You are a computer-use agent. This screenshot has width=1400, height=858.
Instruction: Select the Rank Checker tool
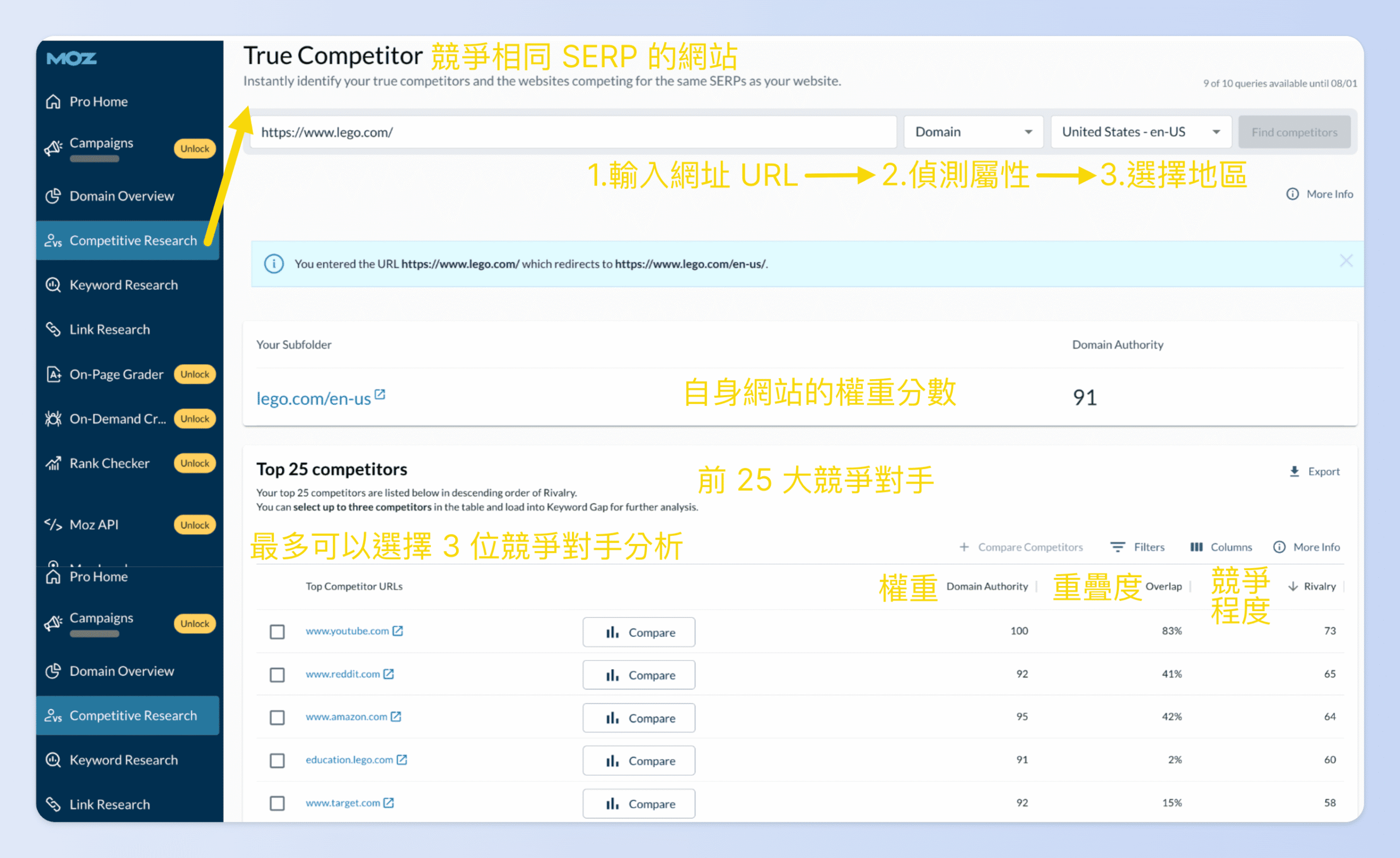pos(110,463)
